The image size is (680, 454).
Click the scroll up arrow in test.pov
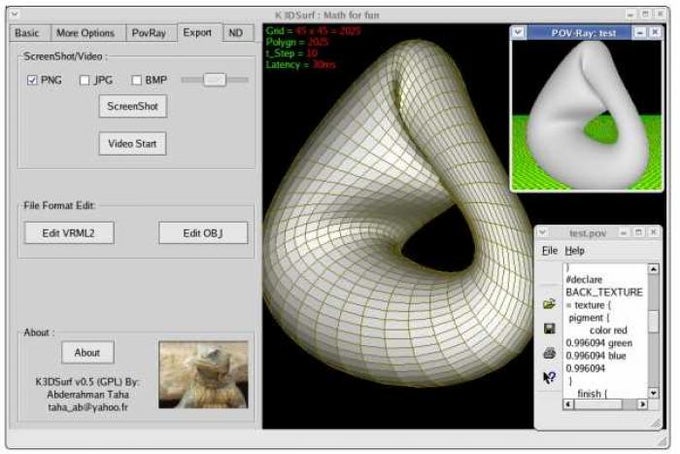click(654, 269)
